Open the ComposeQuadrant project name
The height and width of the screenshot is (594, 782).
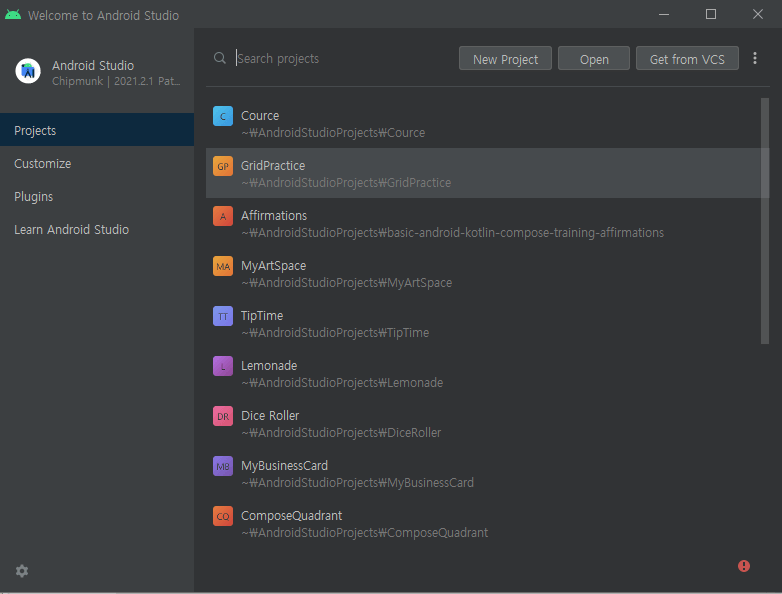pyautogui.click(x=291, y=516)
